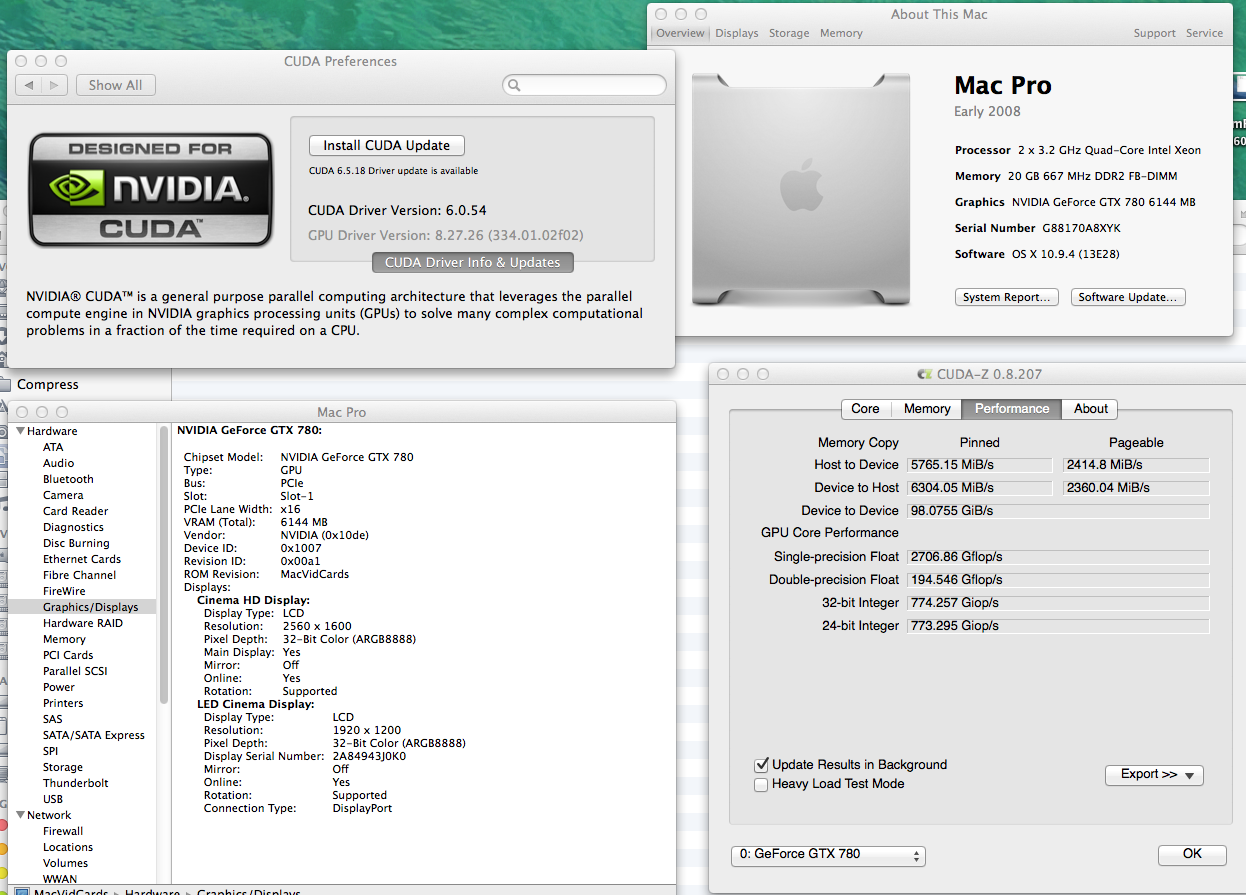Select Volumes under Network
Screen dimensions: 1246x895
pyautogui.click(x=65, y=864)
